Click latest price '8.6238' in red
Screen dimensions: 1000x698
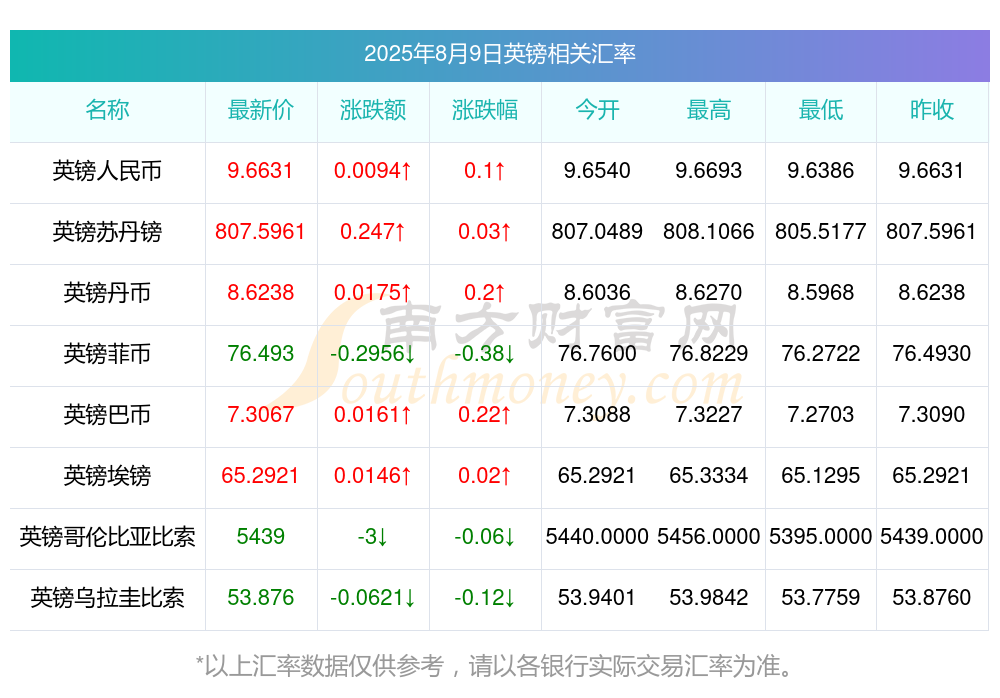coord(260,293)
